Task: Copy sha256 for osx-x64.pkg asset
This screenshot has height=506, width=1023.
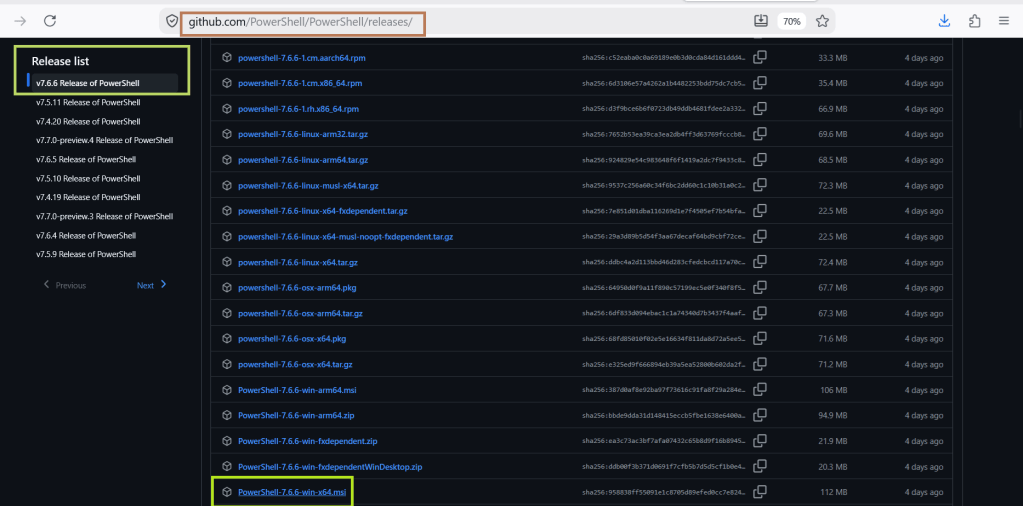Action: click(x=759, y=338)
